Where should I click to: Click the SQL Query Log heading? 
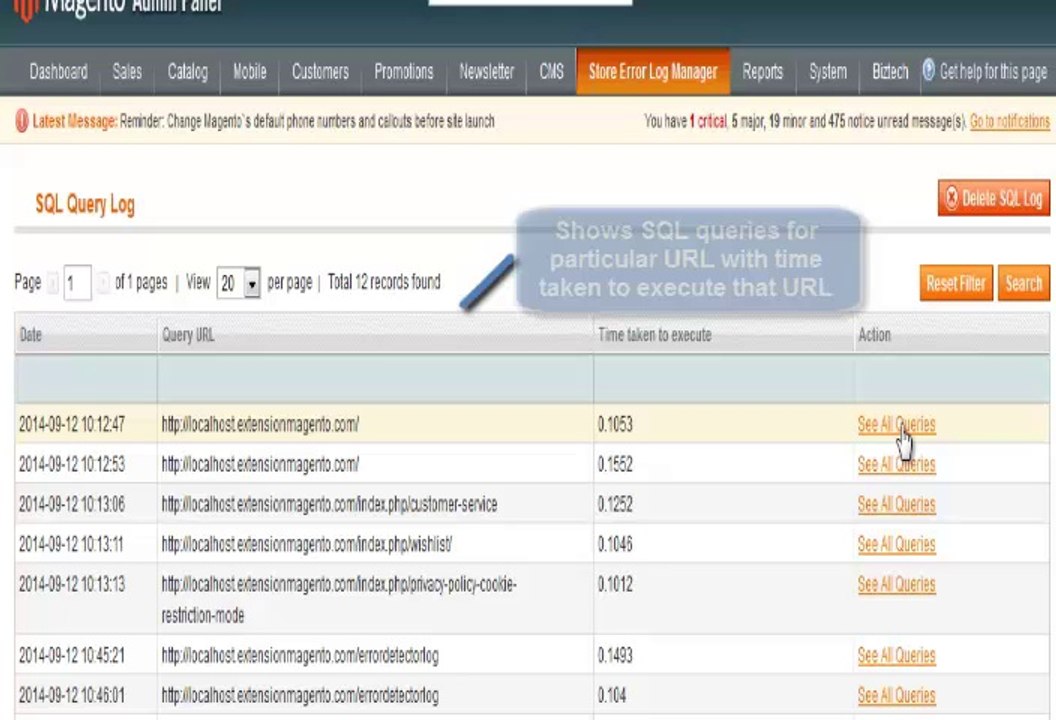pyautogui.click(x=85, y=204)
